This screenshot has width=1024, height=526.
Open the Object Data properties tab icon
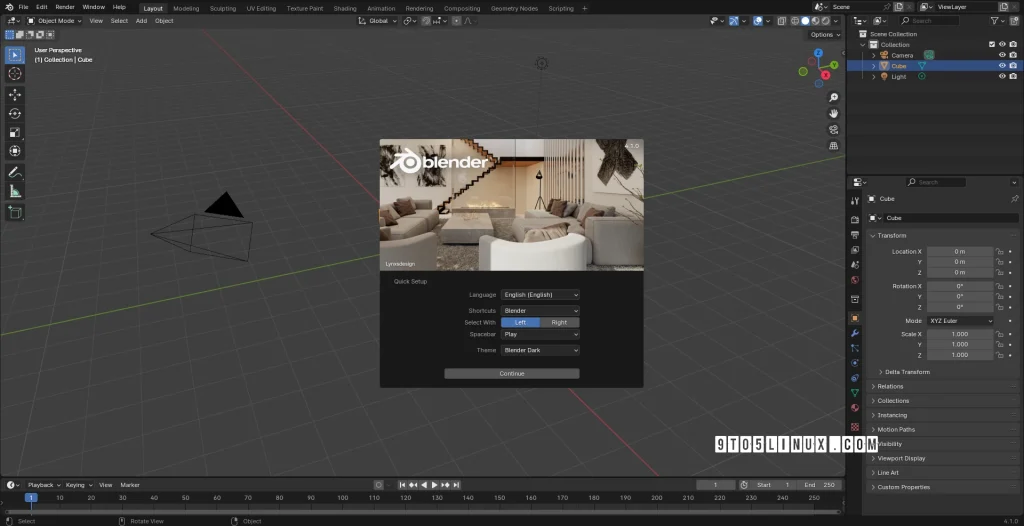click(x=855, y=393)
